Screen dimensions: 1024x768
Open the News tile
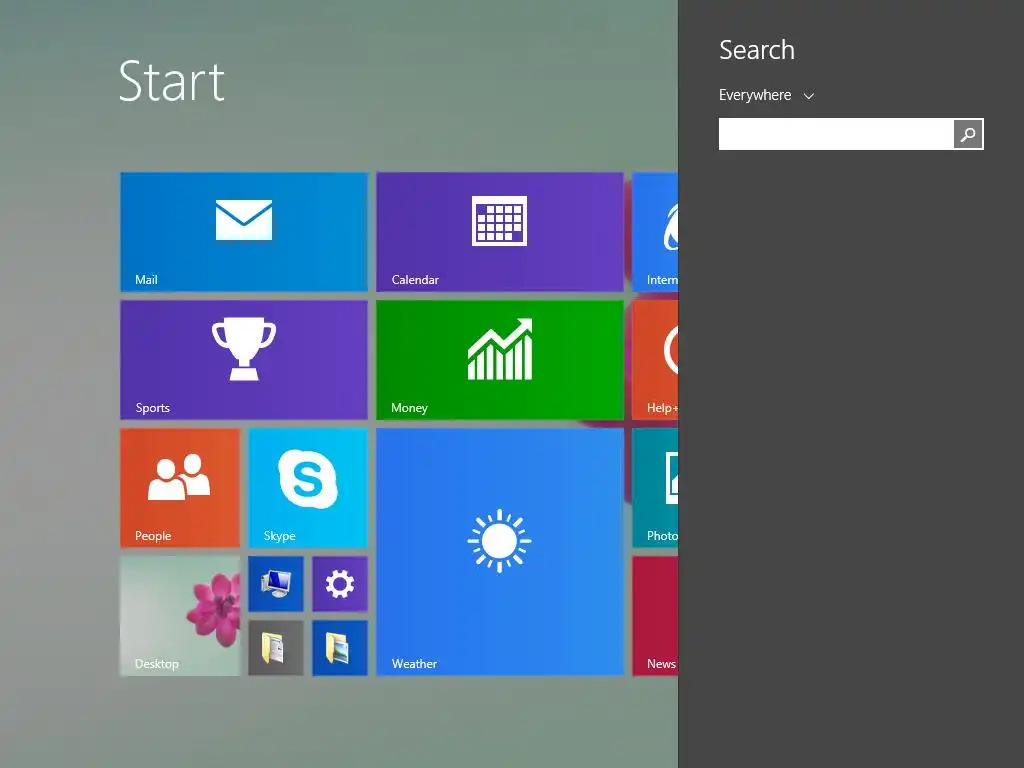click(x=655, y=616)
